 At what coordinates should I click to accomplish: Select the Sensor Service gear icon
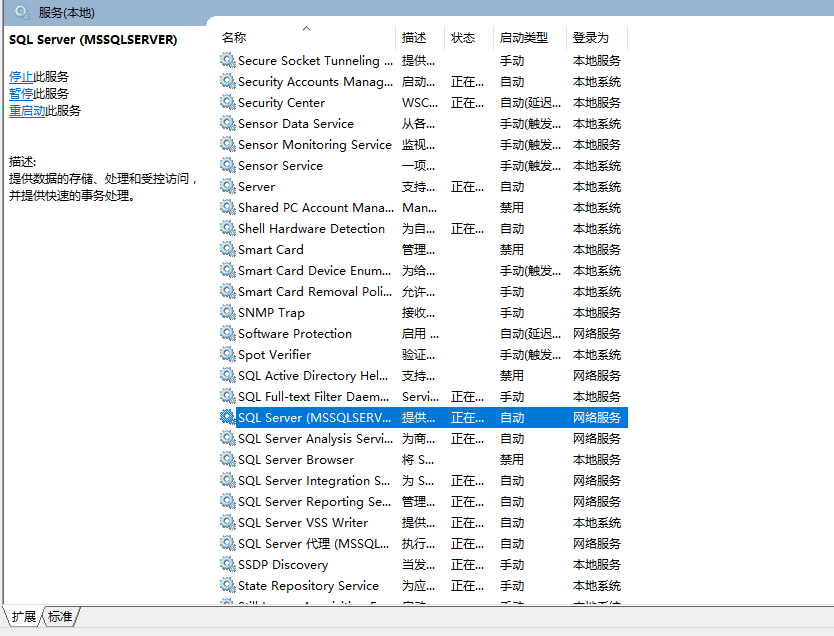tap(228, 165)
